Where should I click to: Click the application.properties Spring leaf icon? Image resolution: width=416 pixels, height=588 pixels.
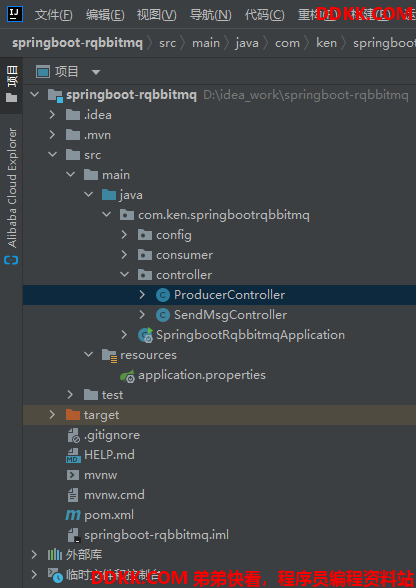click(x=128, y=375)
